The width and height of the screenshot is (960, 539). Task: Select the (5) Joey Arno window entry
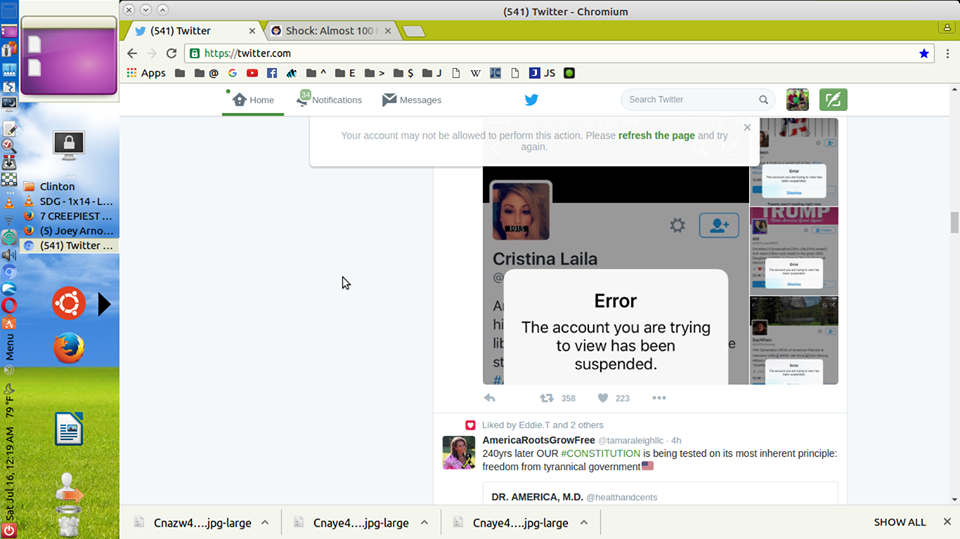tap(69, 230)
